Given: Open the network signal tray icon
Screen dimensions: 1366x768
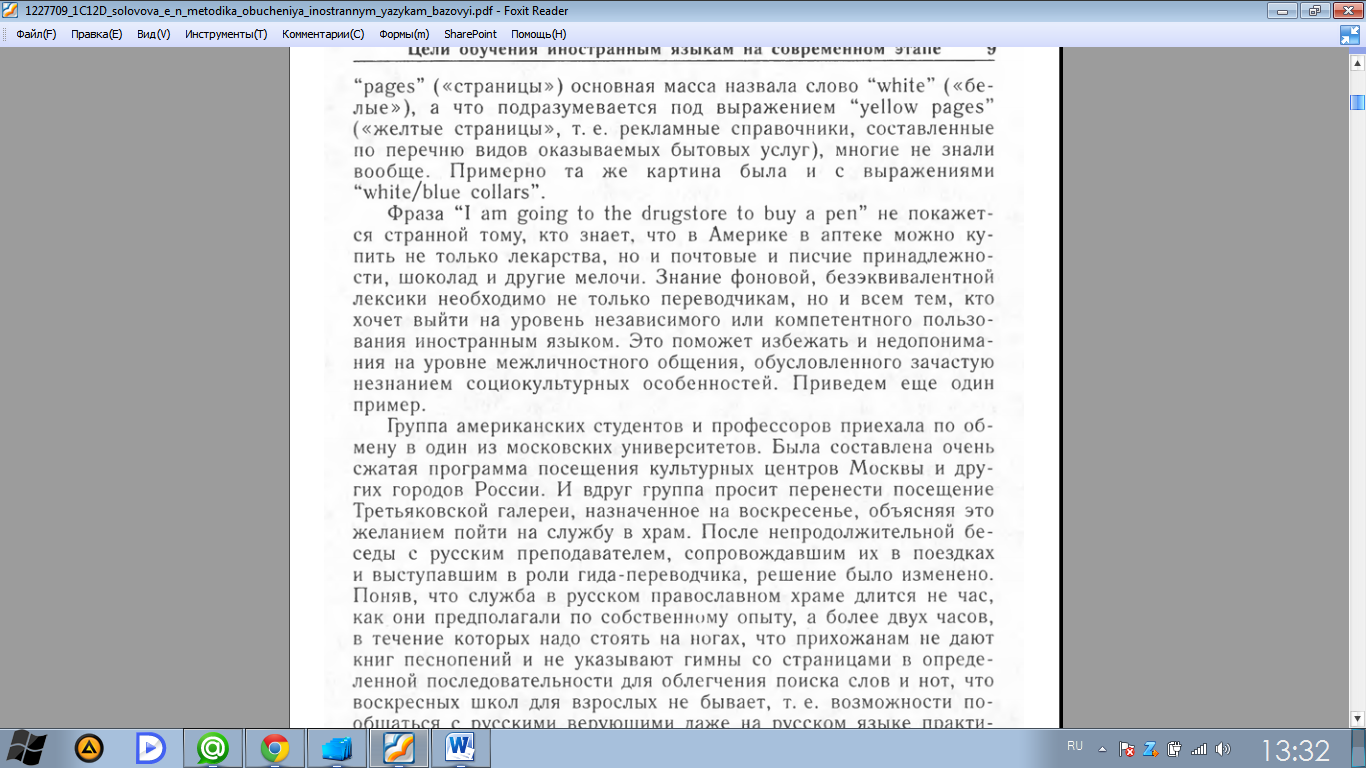Looking at the screenshot, I should 1199,748.
